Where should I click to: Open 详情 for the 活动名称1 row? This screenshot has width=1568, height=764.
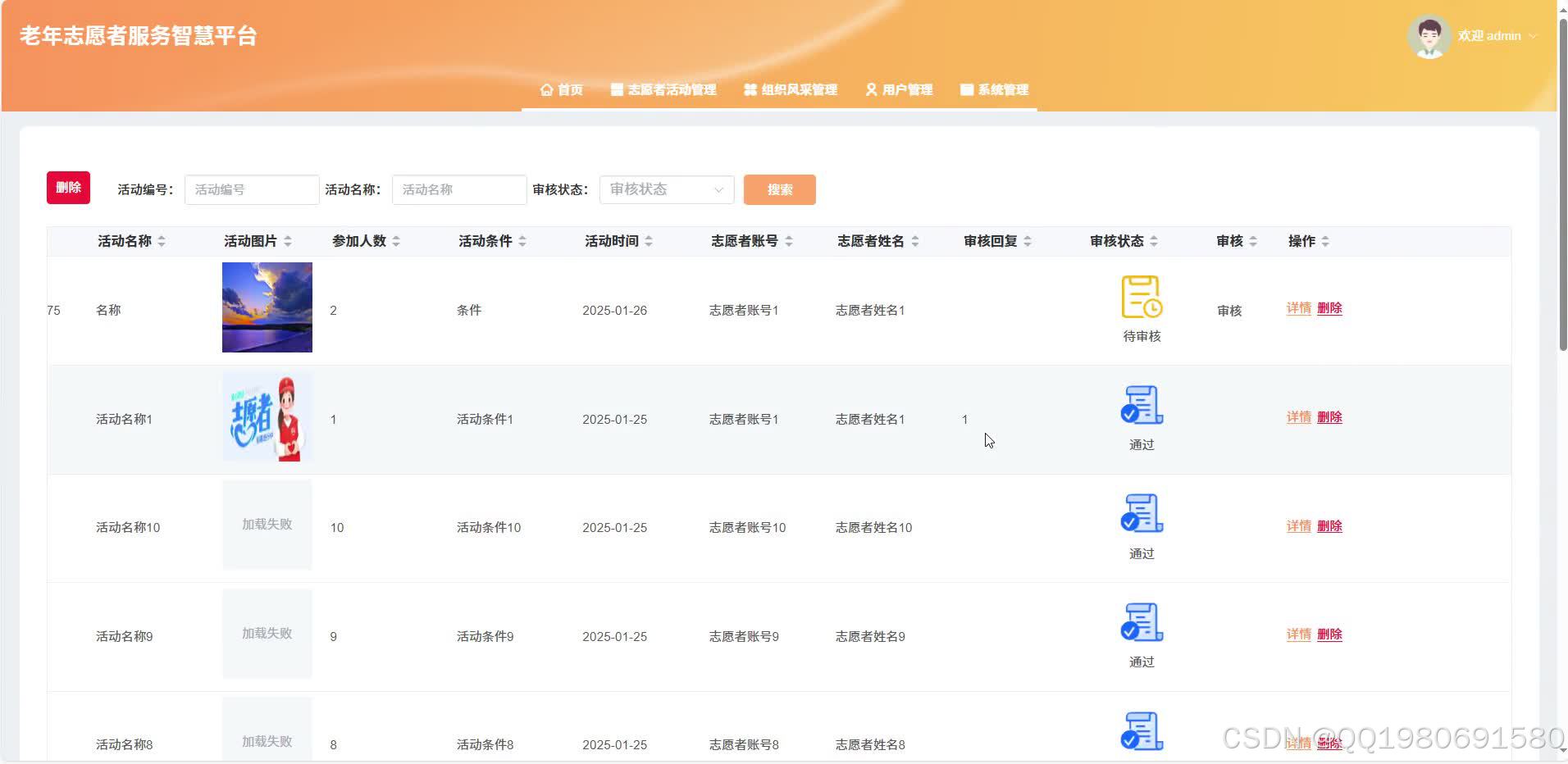[x=1298, y=416]
